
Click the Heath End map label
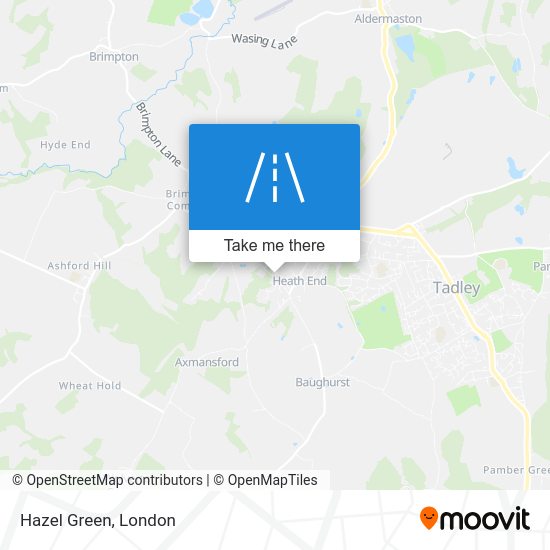[300, 281]
